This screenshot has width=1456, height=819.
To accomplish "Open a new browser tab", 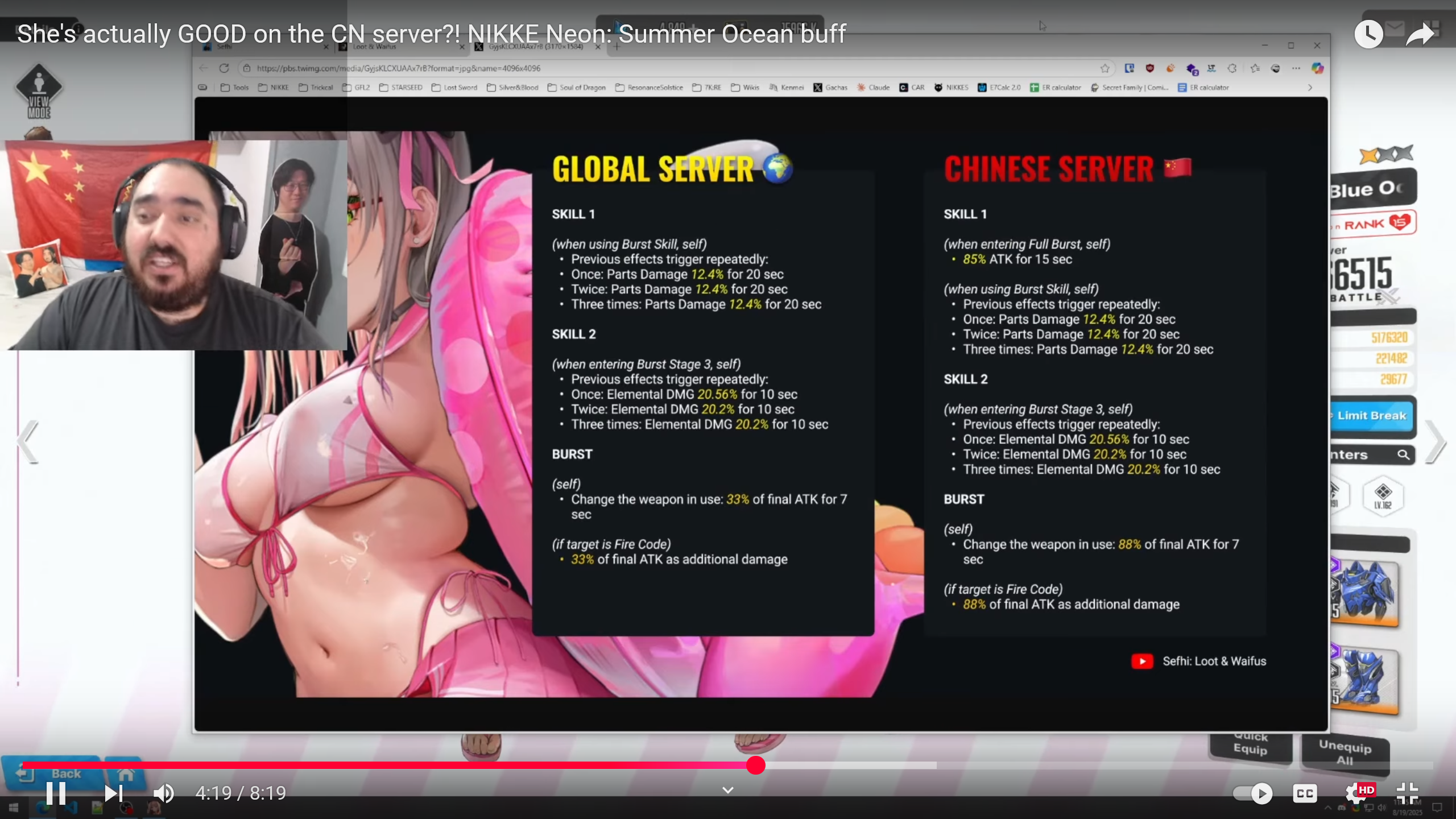I will (617, 47).
